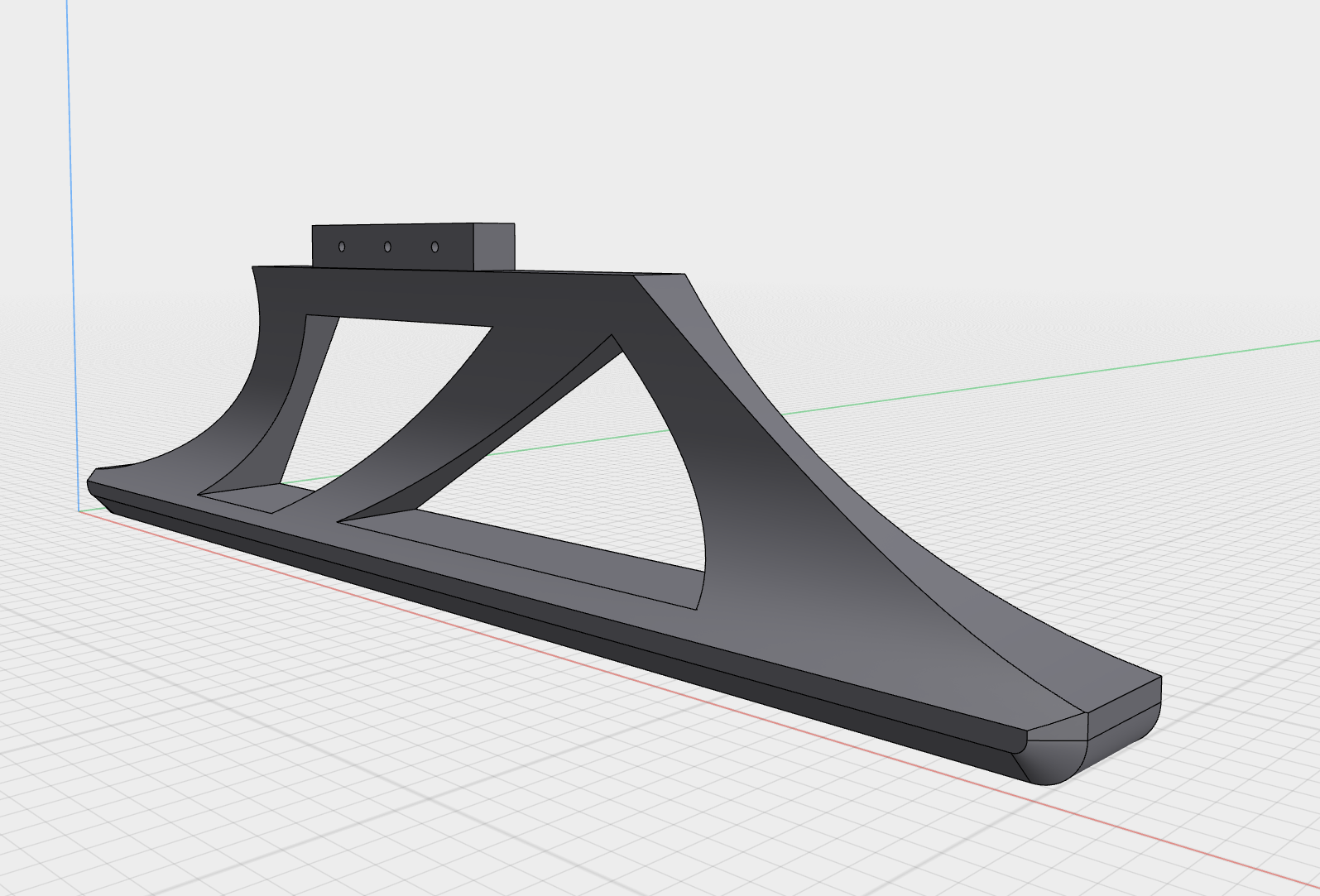Click the origin where the axes meet
The image size is (1320, 896).
(x=79, y=510)
